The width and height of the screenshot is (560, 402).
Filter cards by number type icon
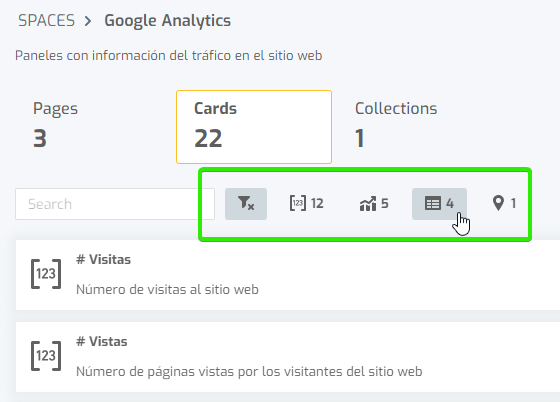pyautogui.click(x=298, y=203)
